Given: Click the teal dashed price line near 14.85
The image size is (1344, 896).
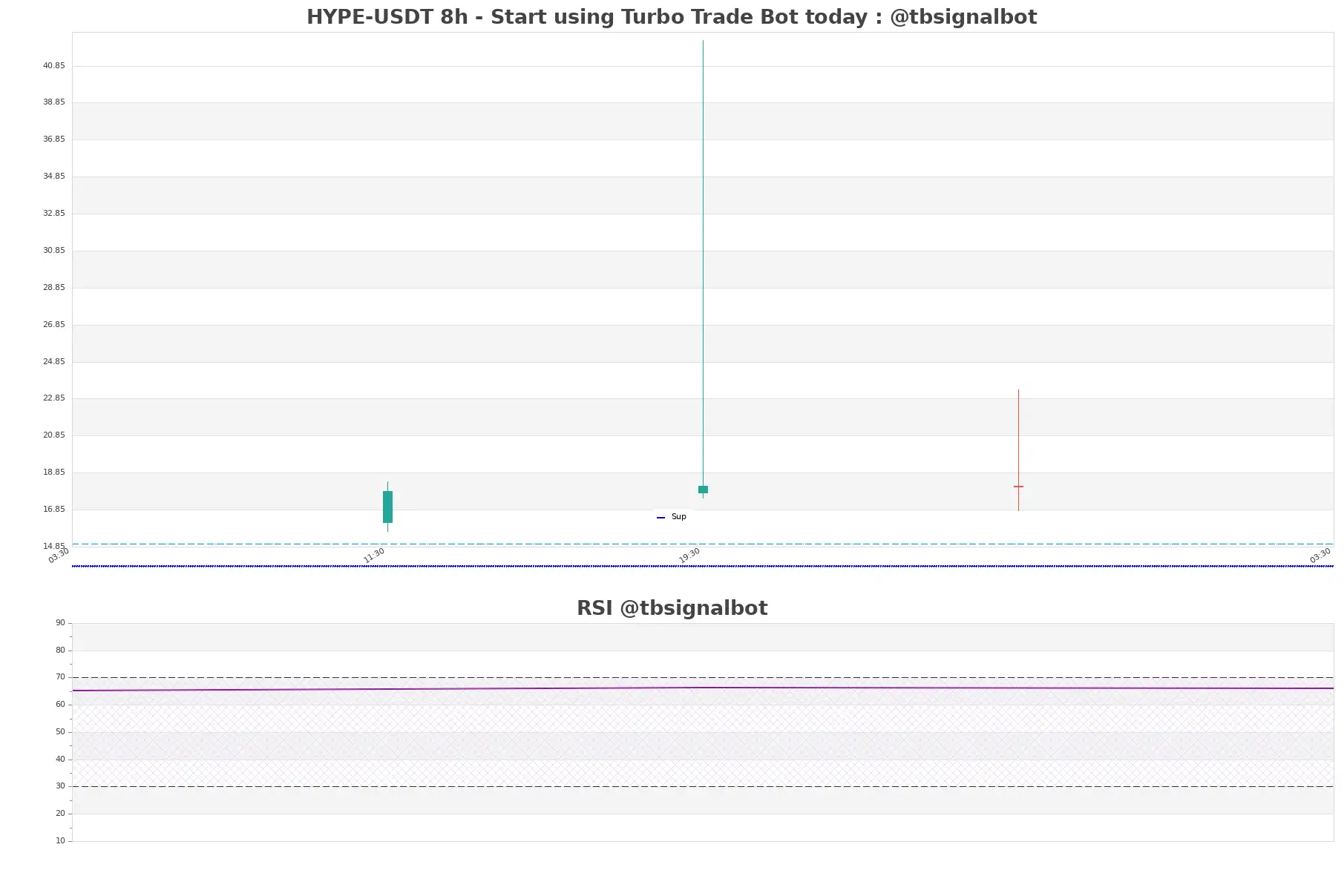Looking at the screenshot, I should 703,544.
